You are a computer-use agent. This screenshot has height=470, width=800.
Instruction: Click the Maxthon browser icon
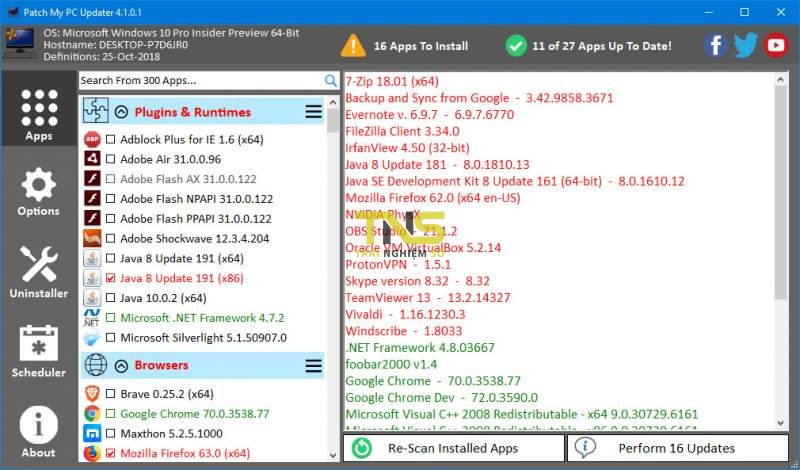(x=92, y=434)
